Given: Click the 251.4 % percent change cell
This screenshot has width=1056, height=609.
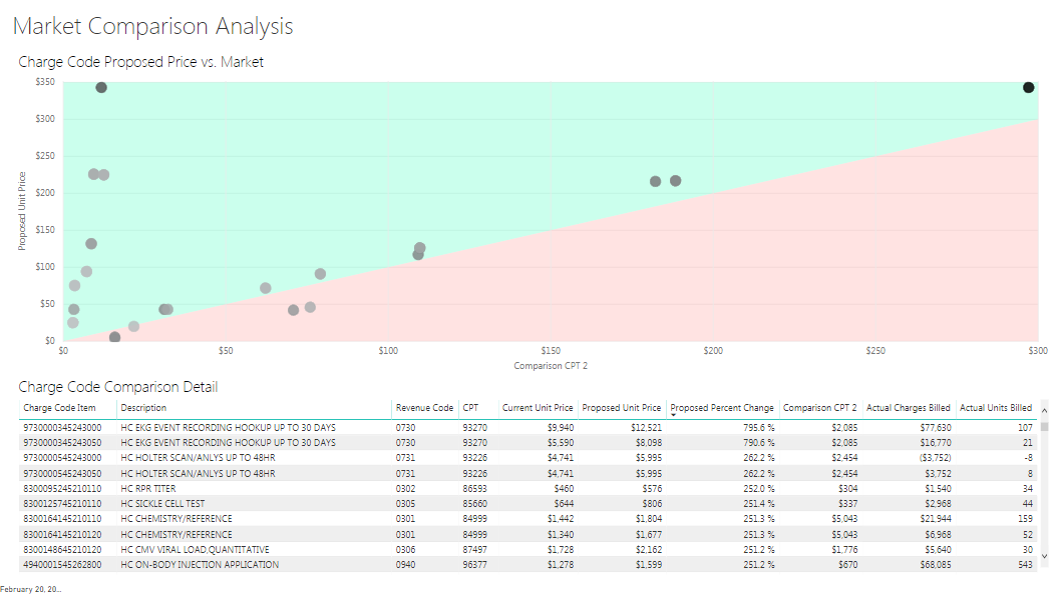Looking at the screenshot, I should click(x=759, y=504).
